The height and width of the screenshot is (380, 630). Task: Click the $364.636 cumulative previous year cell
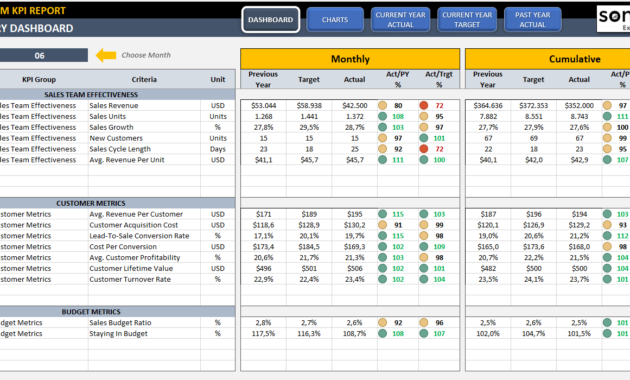coord(488,106)
